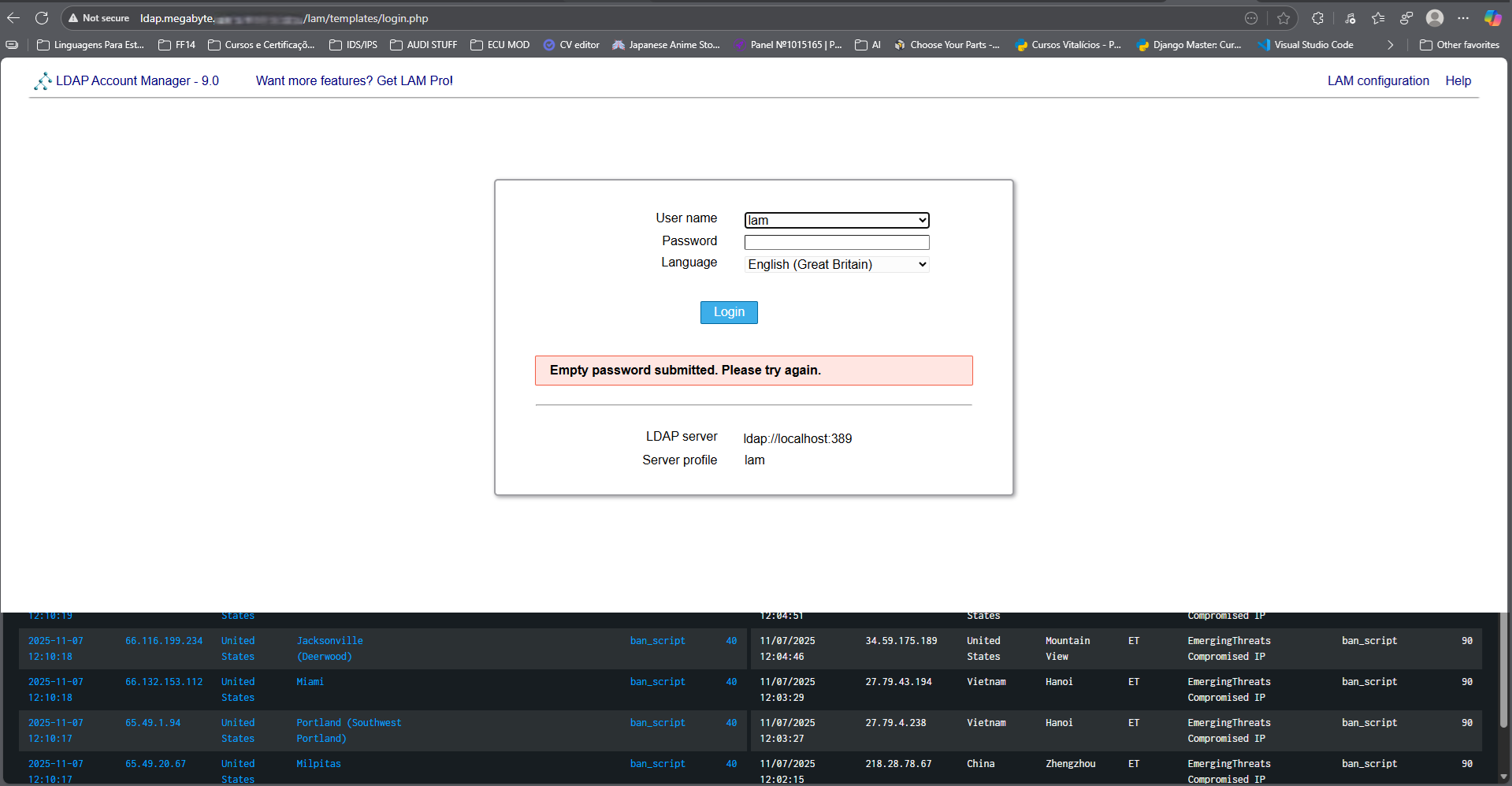
Task: Open the Other favorites folder
Action: [x=1459, y=45]
